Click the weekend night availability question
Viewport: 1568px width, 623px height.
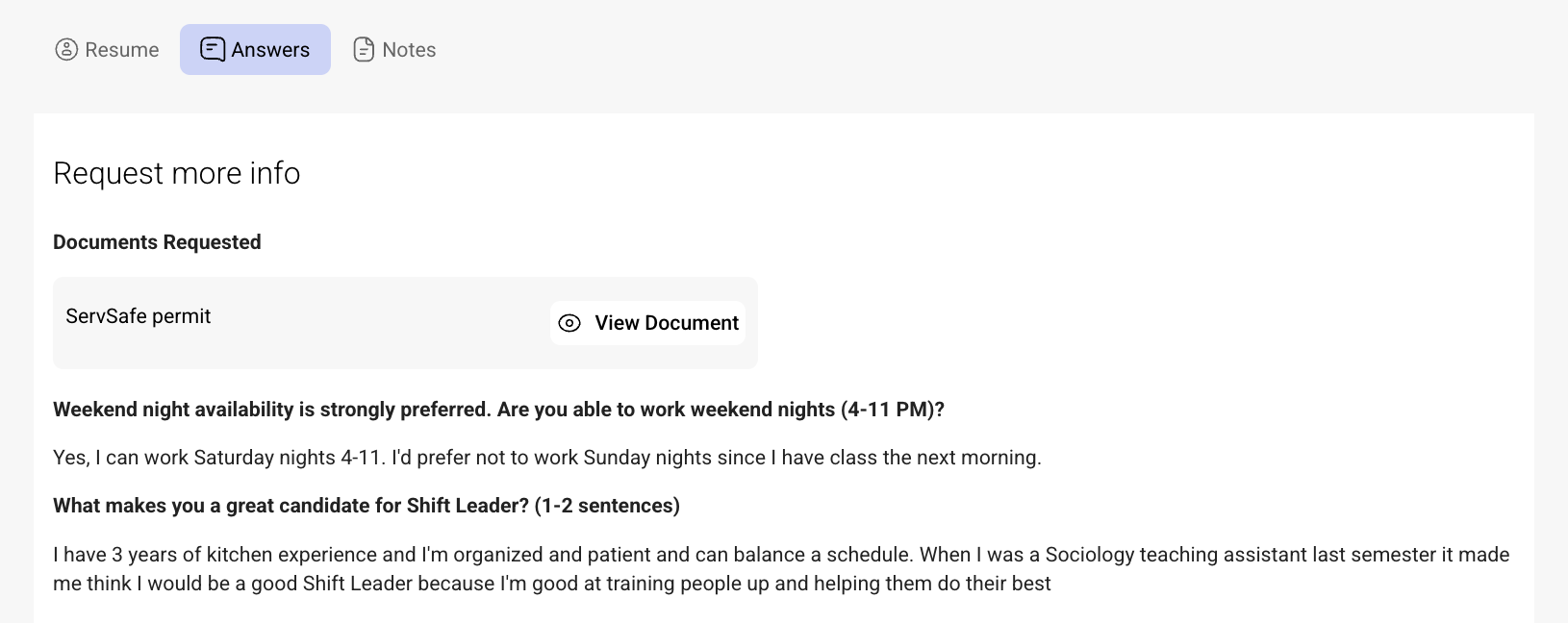pyautogui.click(x=498, y=410)
